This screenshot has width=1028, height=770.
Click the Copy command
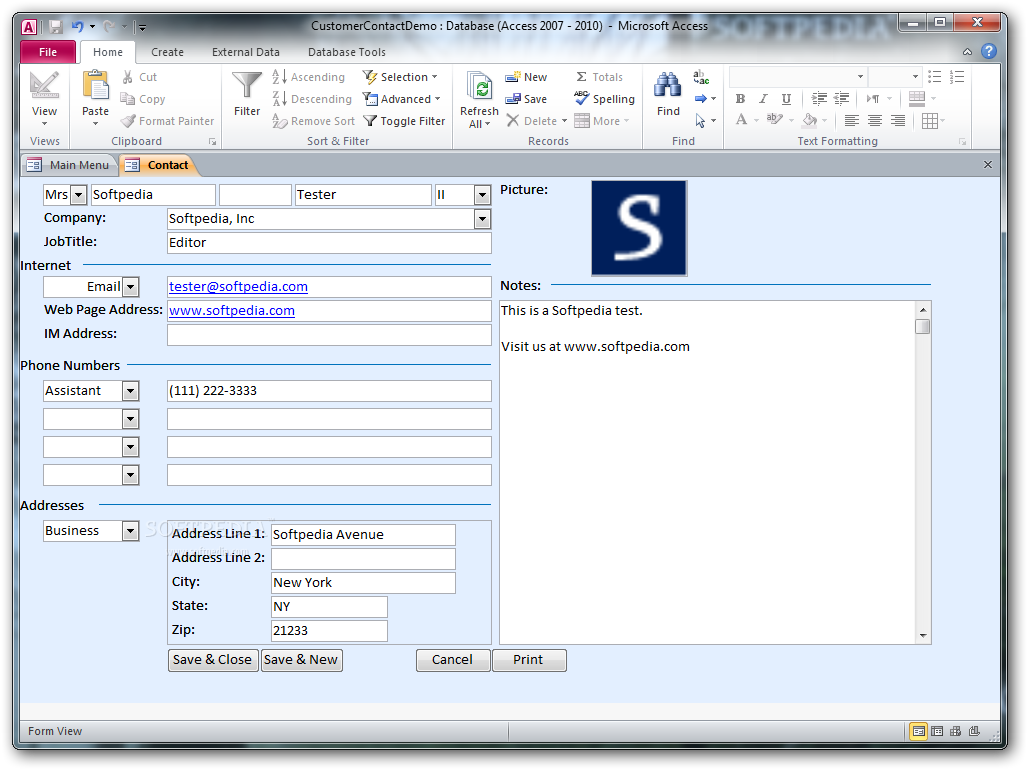[x=143, y=99]
